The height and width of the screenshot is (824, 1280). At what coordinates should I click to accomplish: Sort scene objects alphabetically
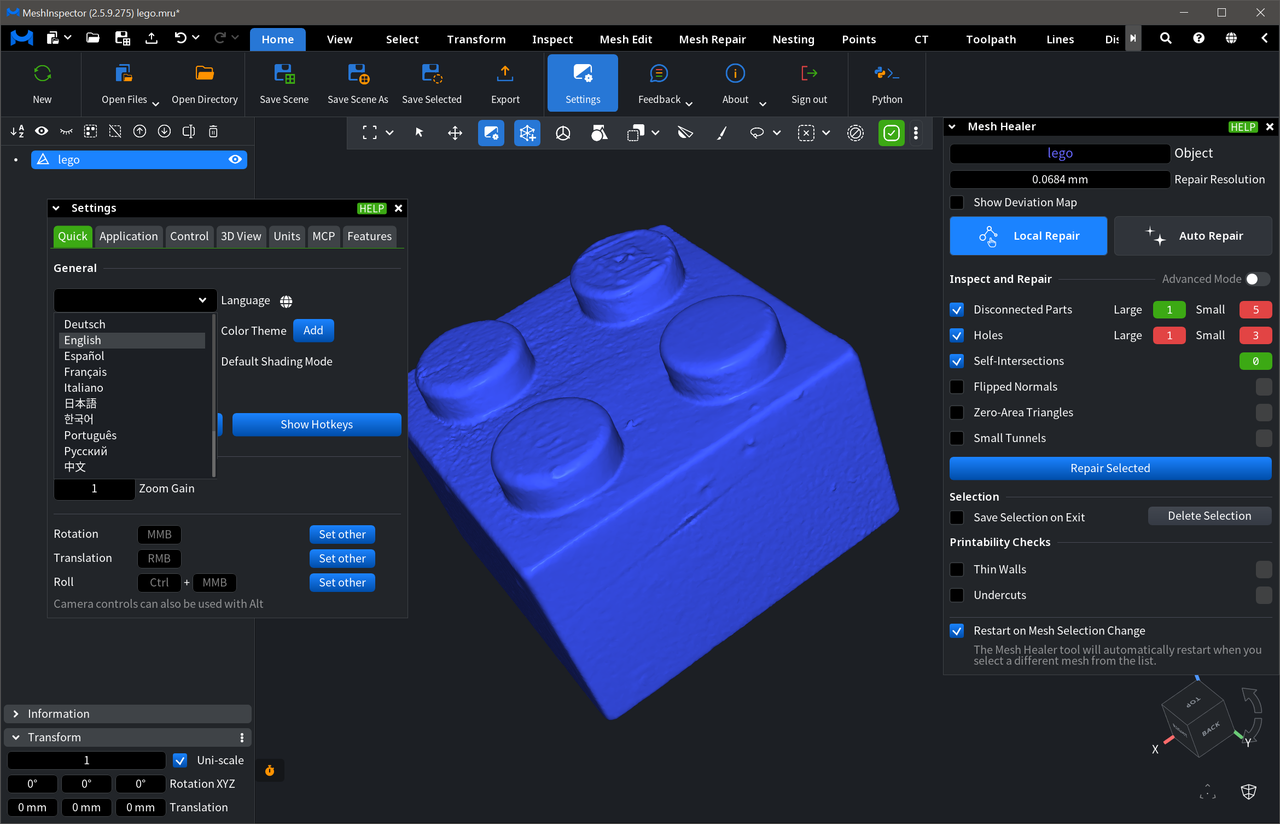pos(17,131)
